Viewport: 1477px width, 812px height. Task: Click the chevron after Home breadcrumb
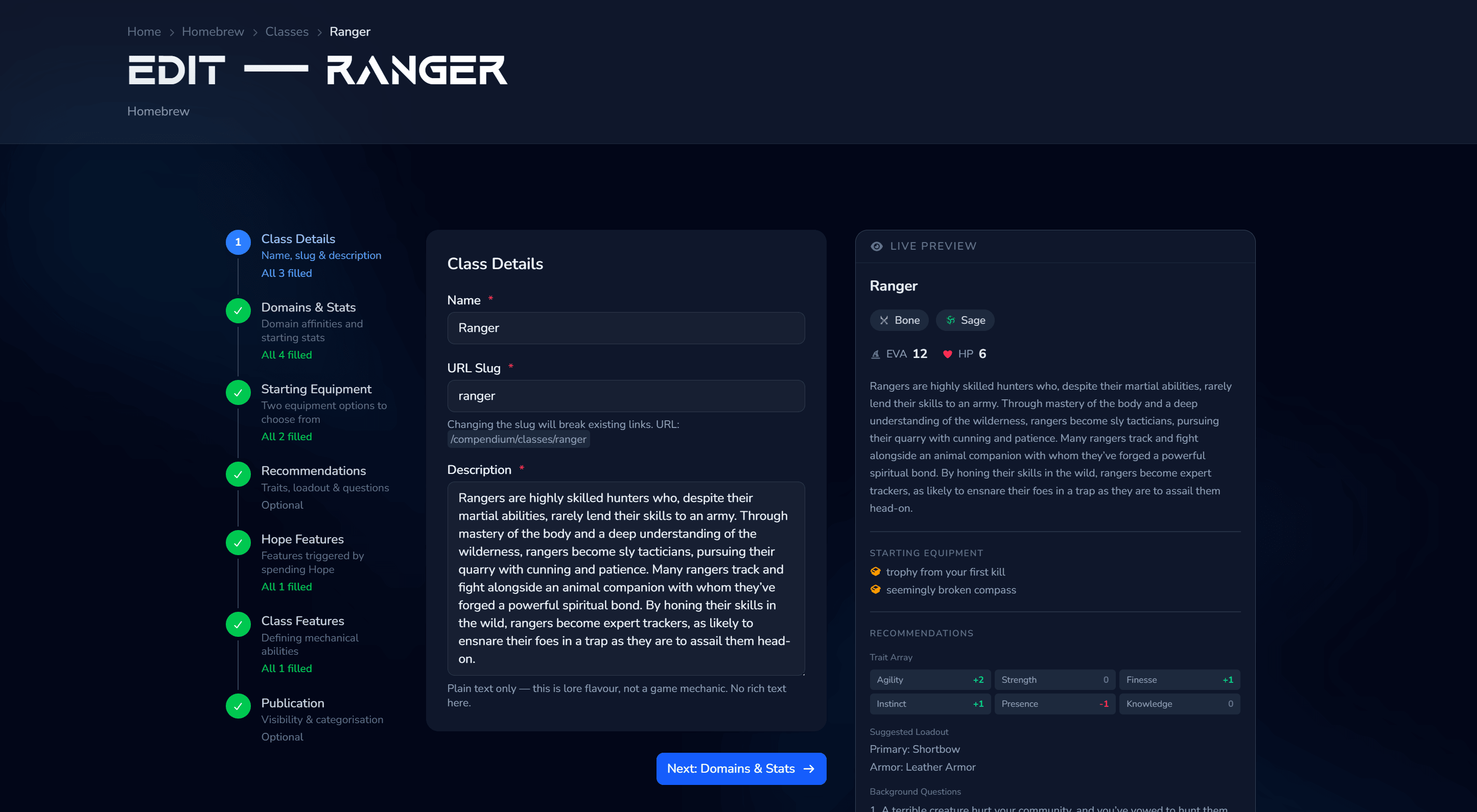pos(172,33)
